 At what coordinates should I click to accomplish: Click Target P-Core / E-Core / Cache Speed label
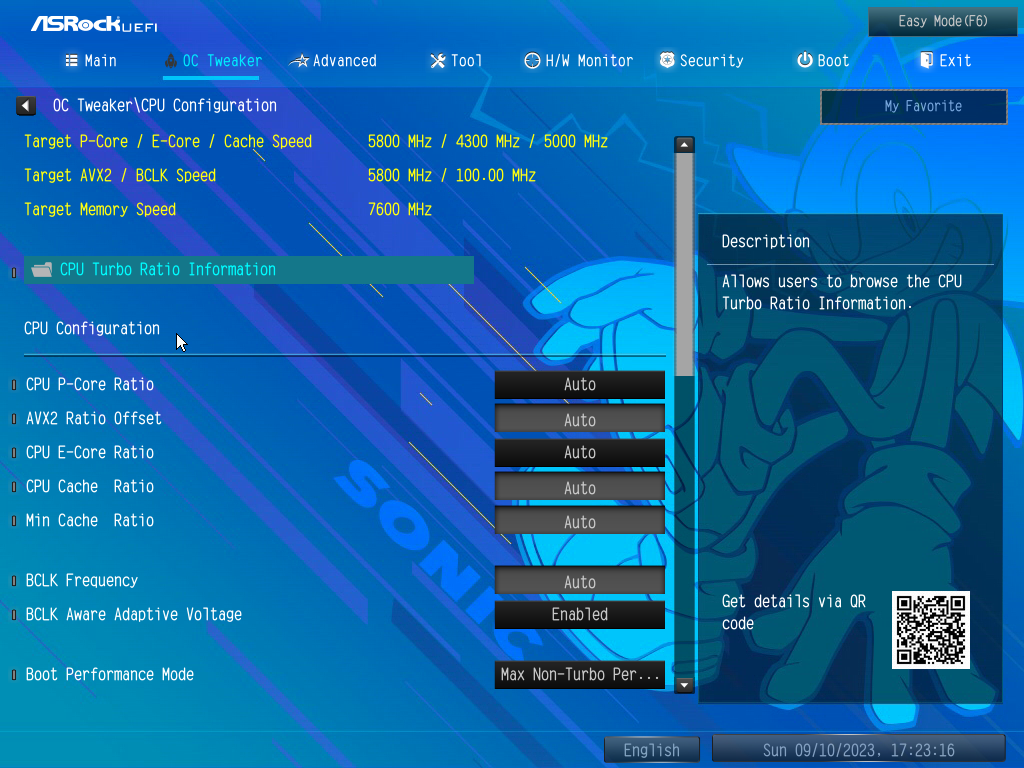pos(168,142)
